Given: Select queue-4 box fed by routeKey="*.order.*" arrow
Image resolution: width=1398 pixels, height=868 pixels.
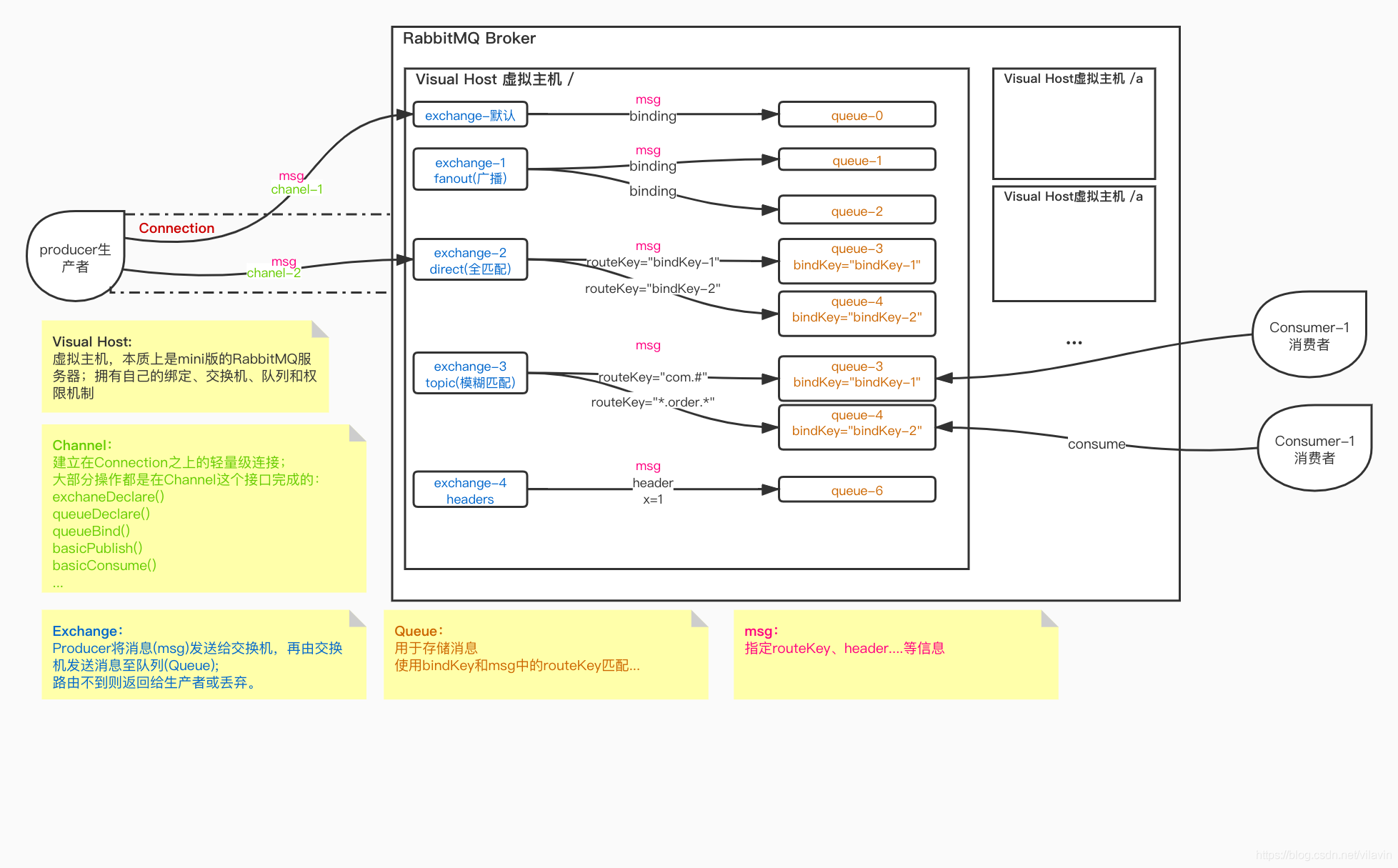Looking at the screenshot, I should (x=857, y=427).
